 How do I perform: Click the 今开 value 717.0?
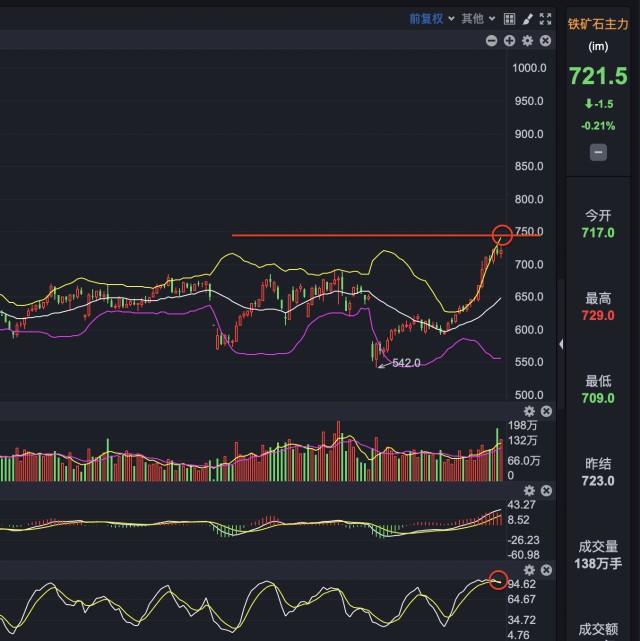(x=598, y=233)
